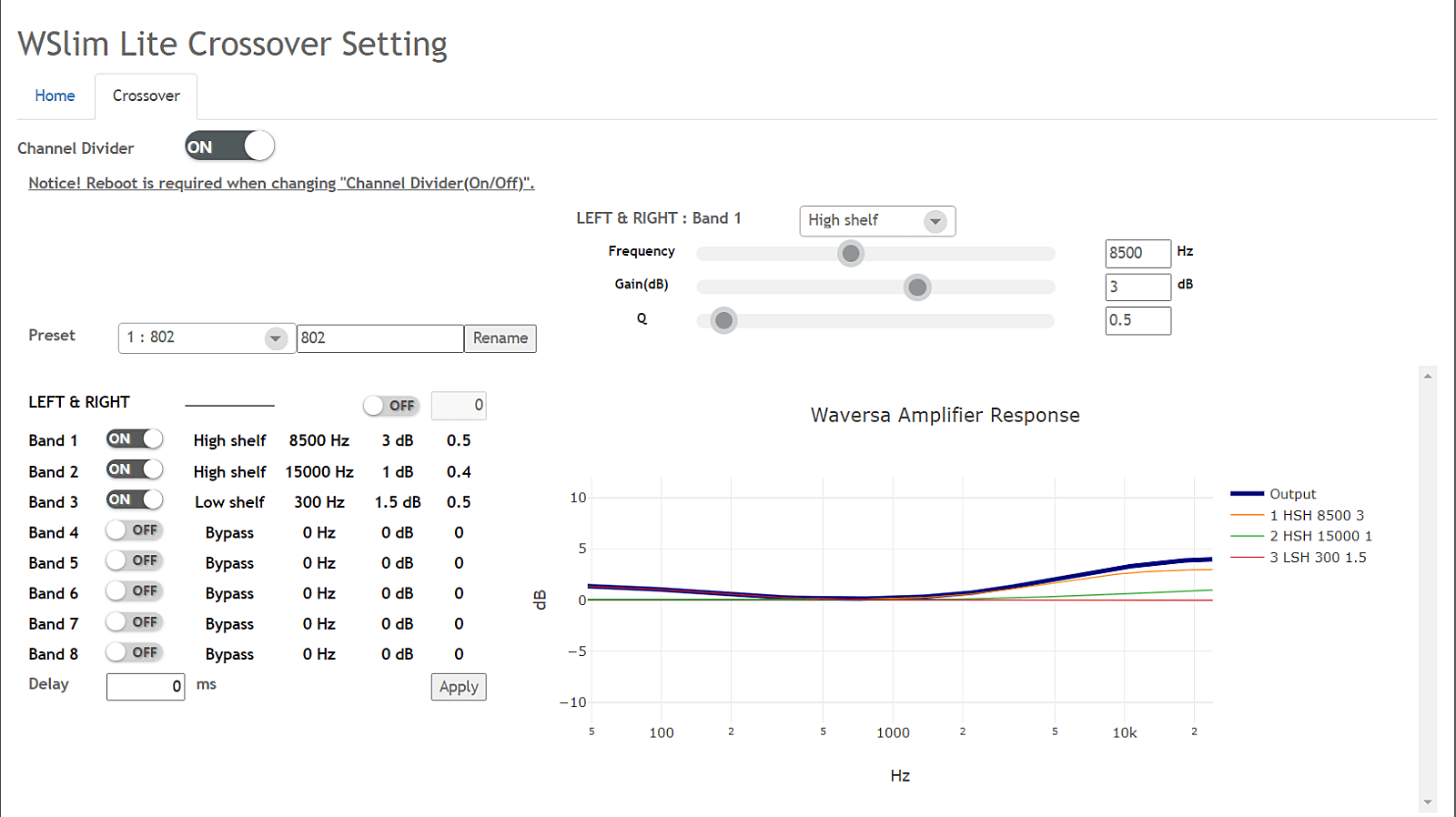Click the Rename button
This screenshot has width=1456, height=817.
tap(500, 338)
